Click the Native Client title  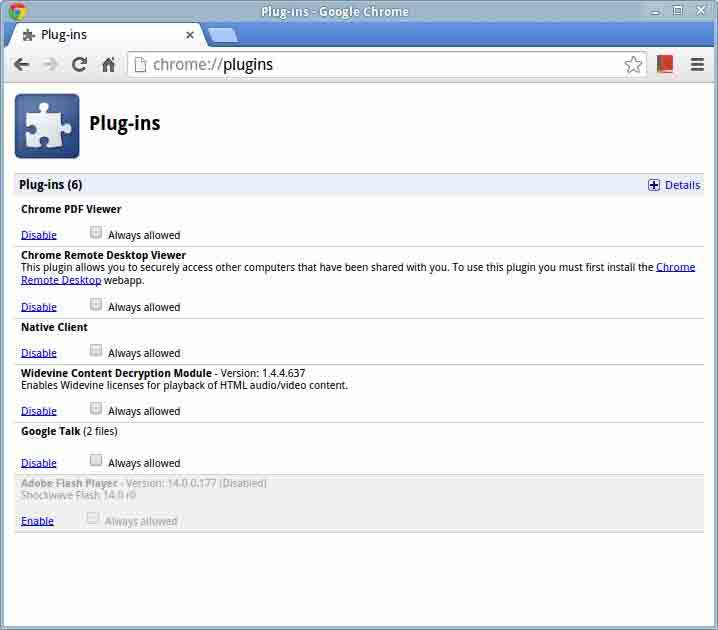(54, 327)
